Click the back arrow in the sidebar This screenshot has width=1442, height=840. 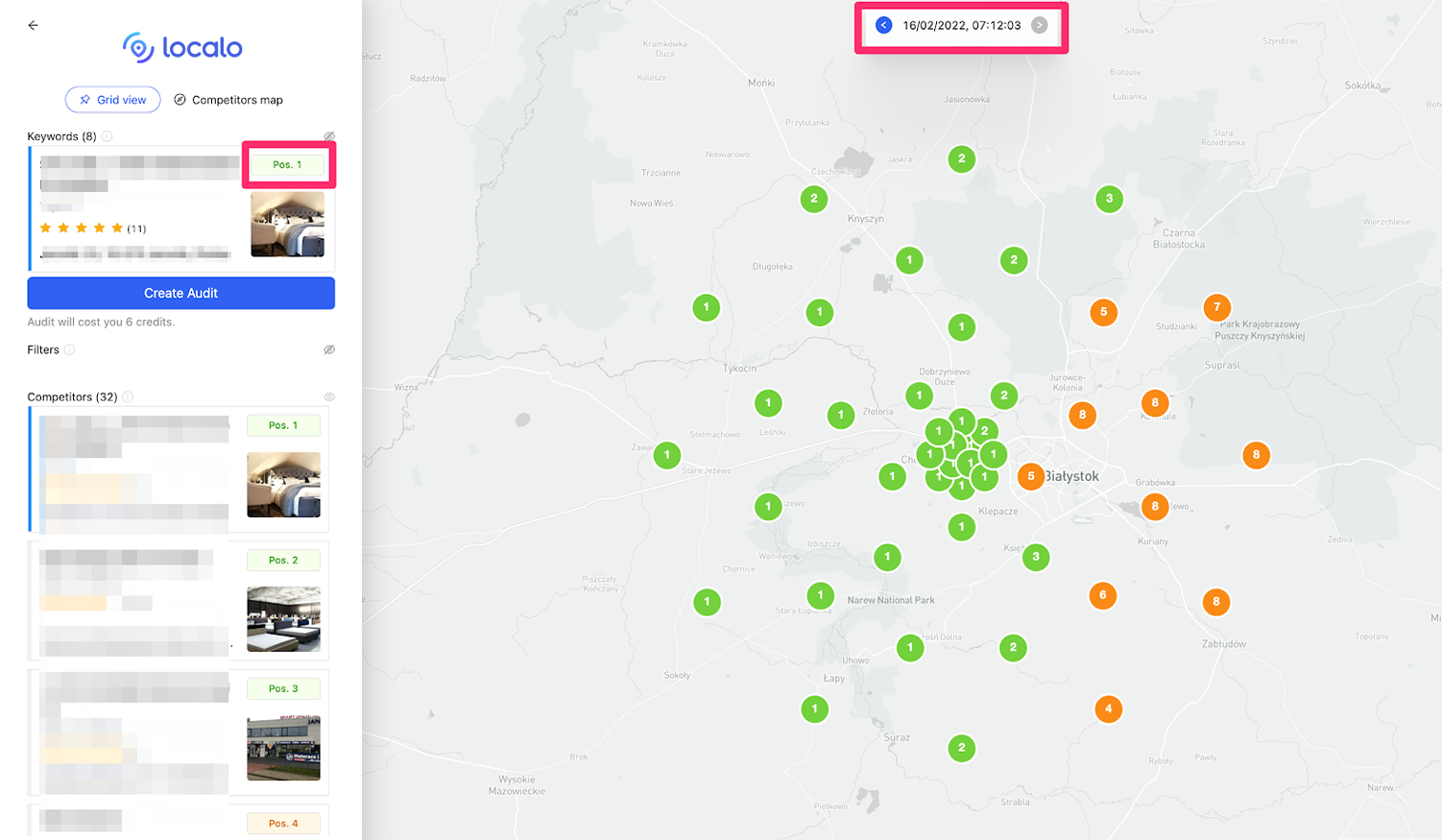click(33, 26)
